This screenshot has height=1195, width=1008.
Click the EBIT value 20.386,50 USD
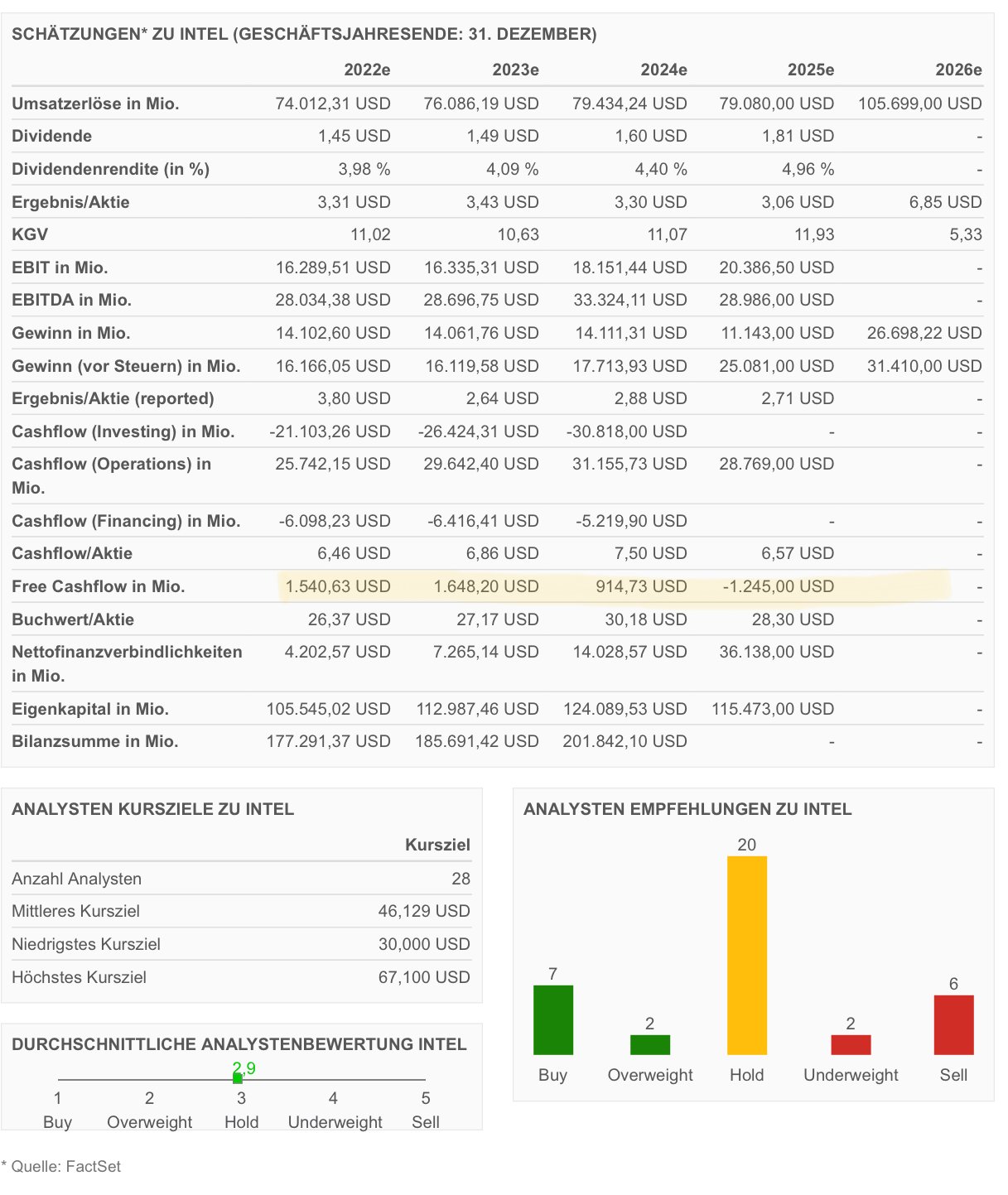777,267
